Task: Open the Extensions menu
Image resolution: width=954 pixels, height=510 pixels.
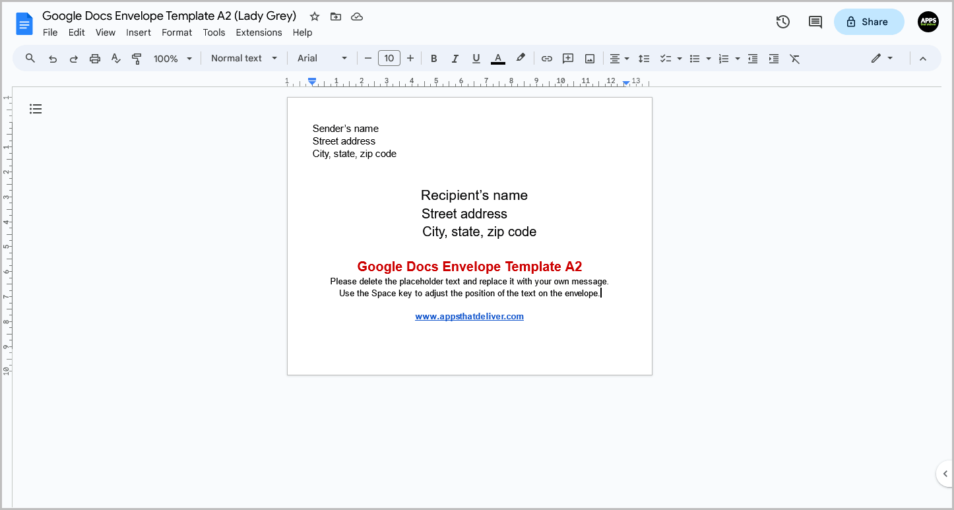Action: tap(259, 32)
